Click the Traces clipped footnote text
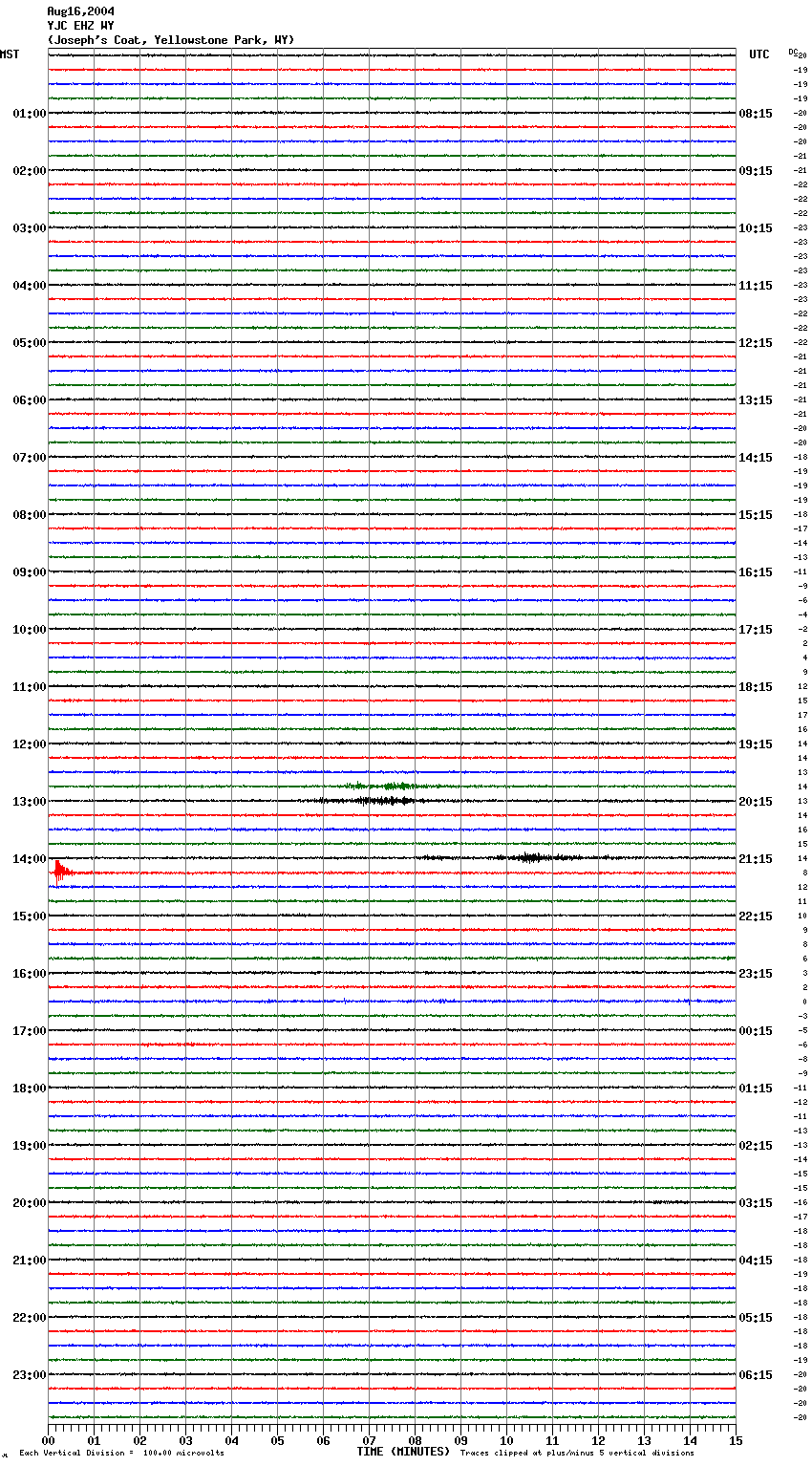Viewport: 812px width, 1466px height. click(577, 1454)
